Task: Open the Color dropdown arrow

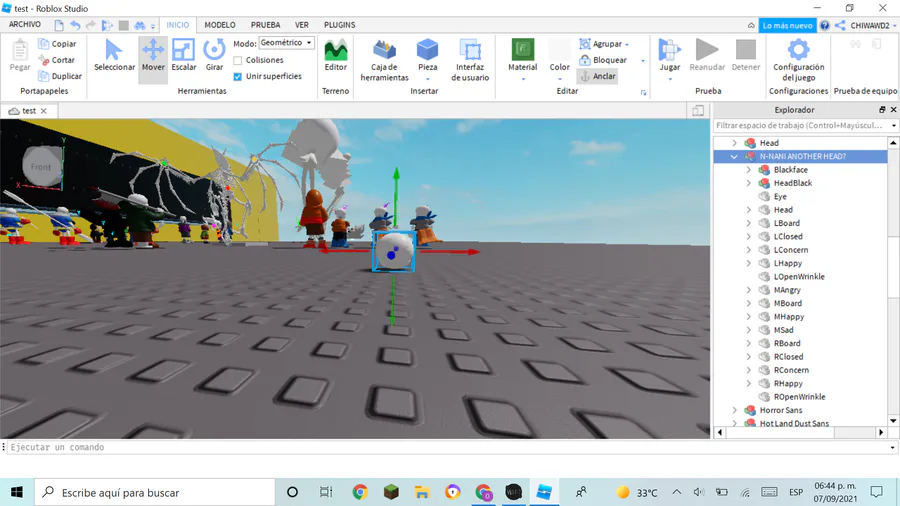Action: [560, 79]
